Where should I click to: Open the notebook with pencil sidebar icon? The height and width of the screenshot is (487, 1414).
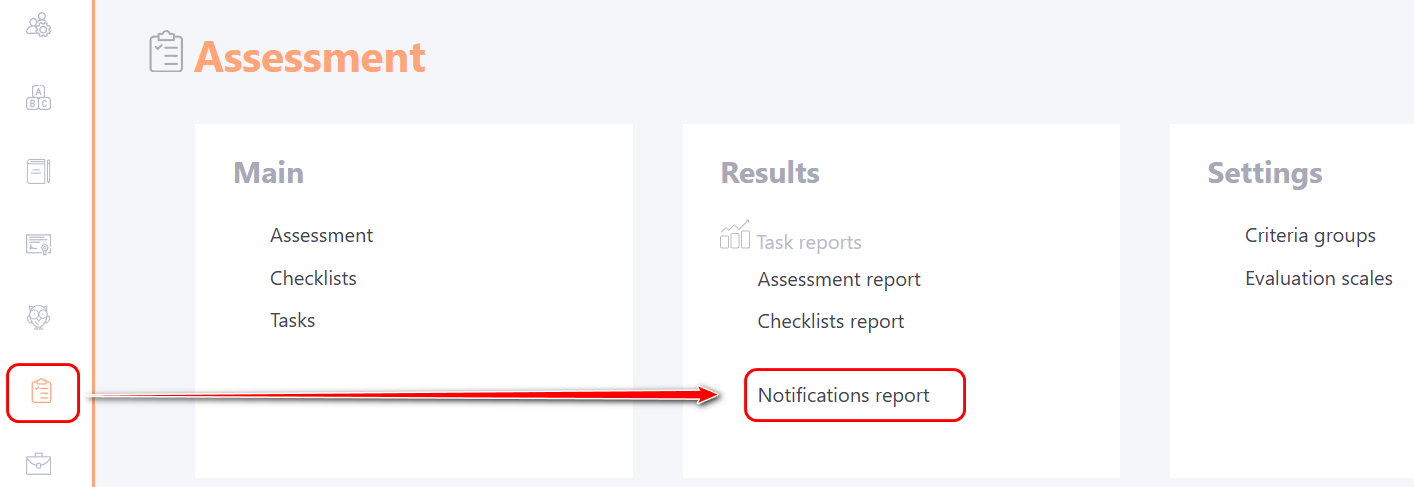[x=39, y=171]
